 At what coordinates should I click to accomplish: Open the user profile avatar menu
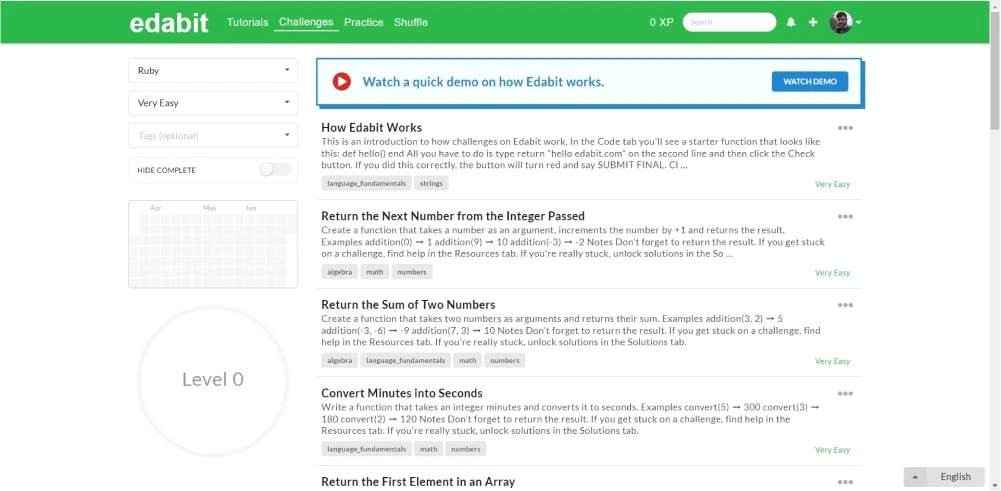click(845, 22)
